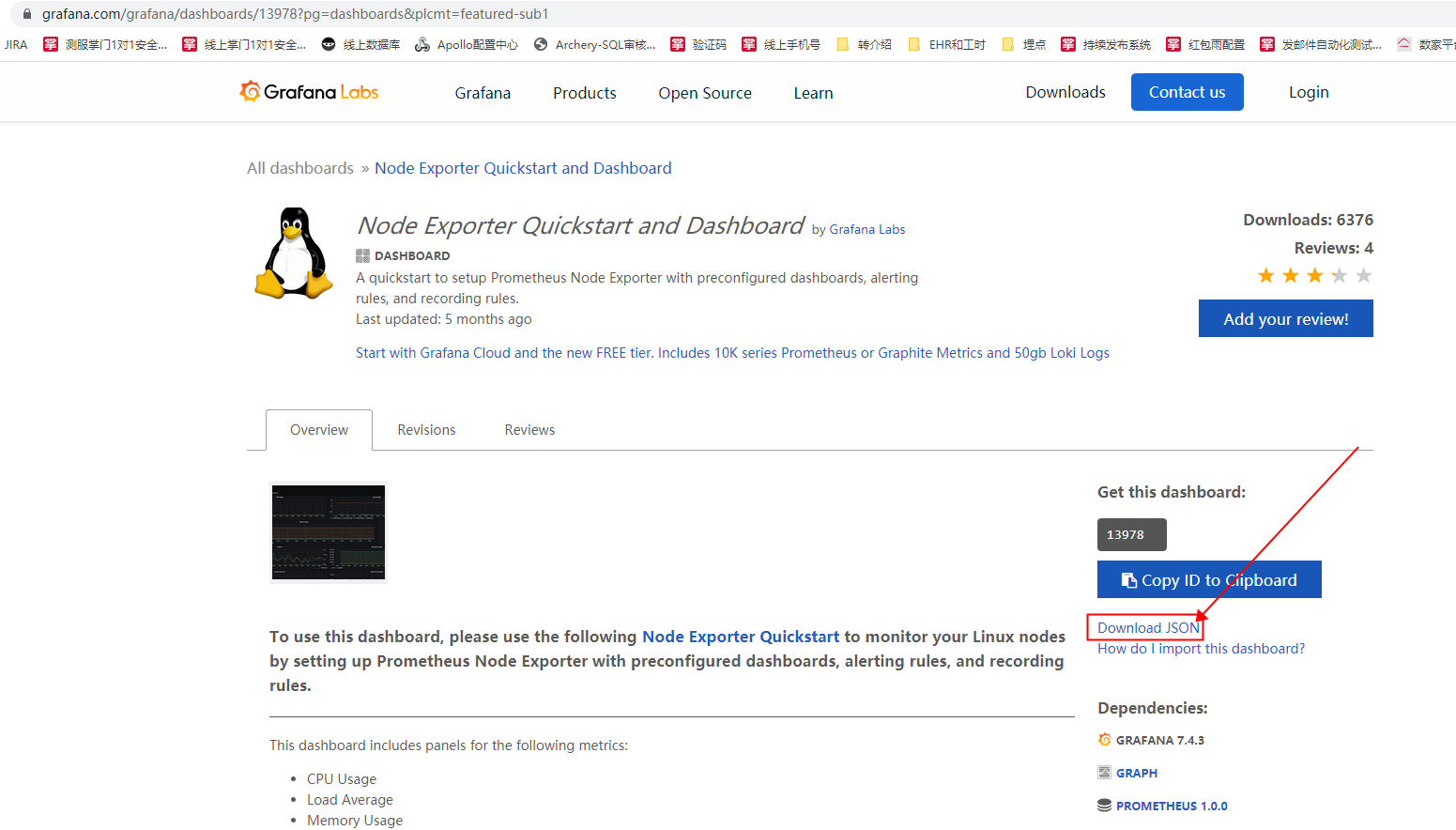
Task: Open the Archery-SQL审核 bookmark
Action: (594, 44)
